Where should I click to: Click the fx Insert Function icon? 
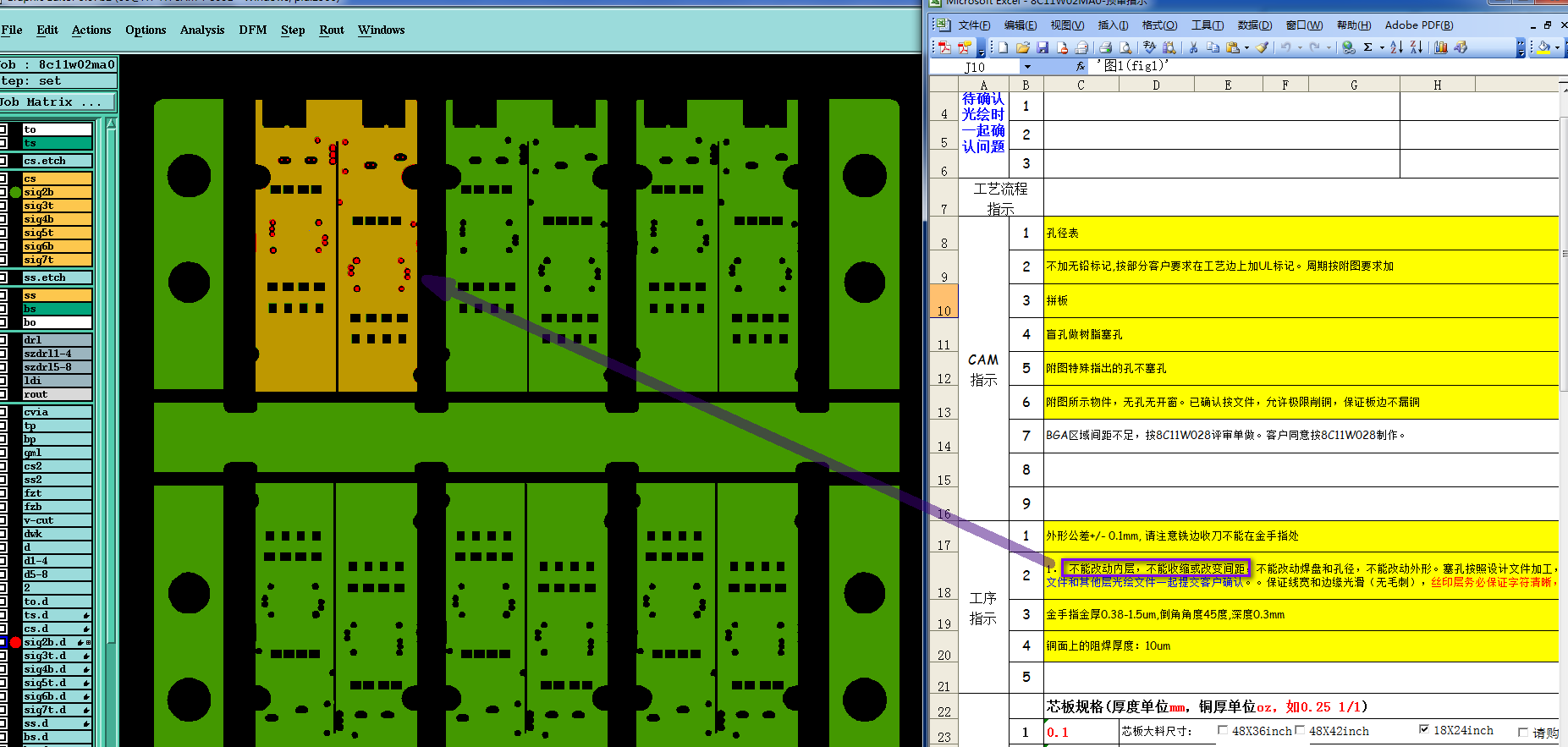1080,67
